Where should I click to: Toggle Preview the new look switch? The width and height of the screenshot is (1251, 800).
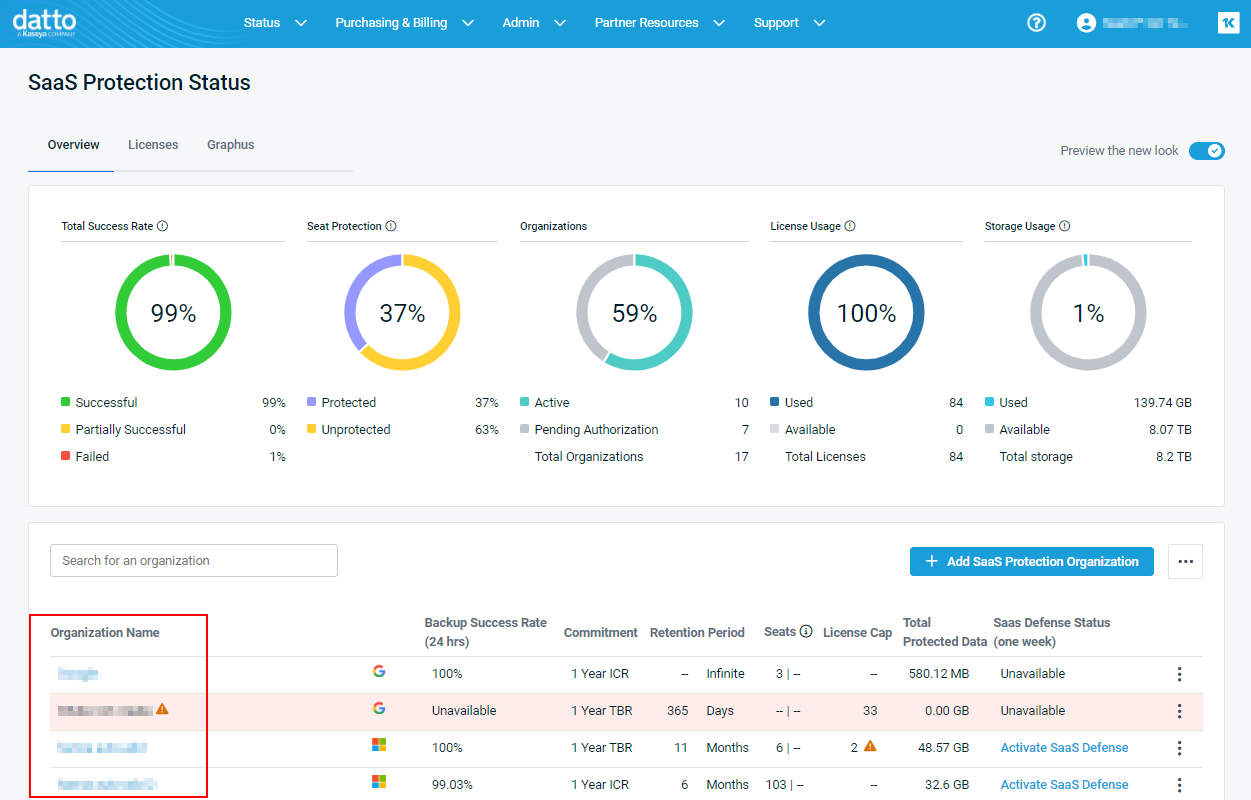[x=1206, y=151]
